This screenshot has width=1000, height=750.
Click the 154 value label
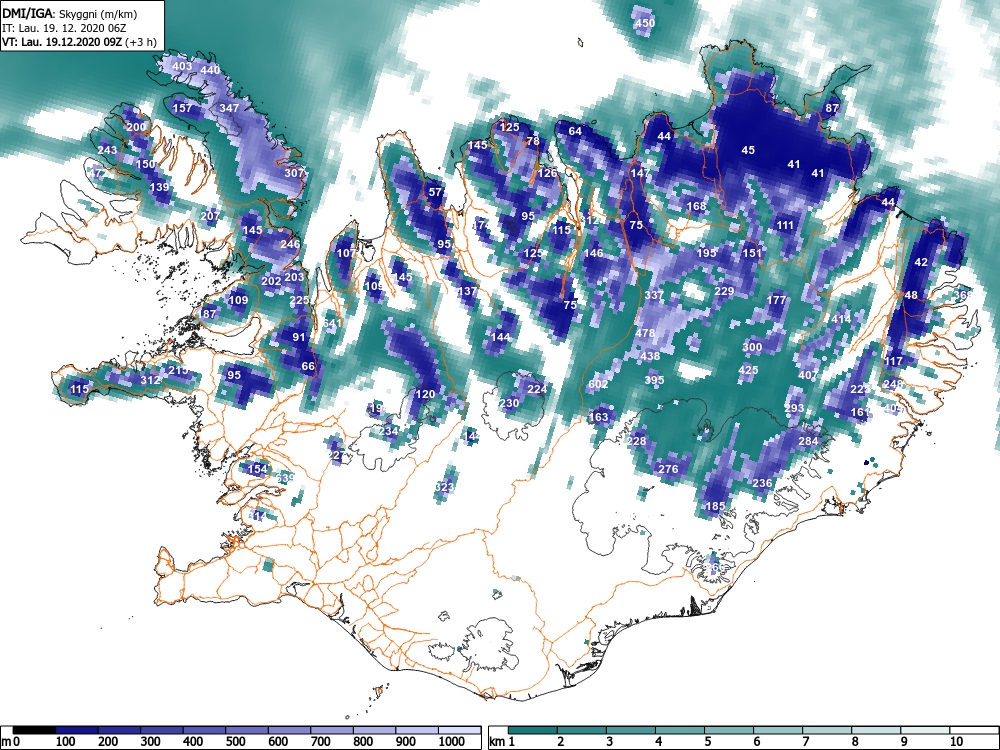(x=257, y=469)
